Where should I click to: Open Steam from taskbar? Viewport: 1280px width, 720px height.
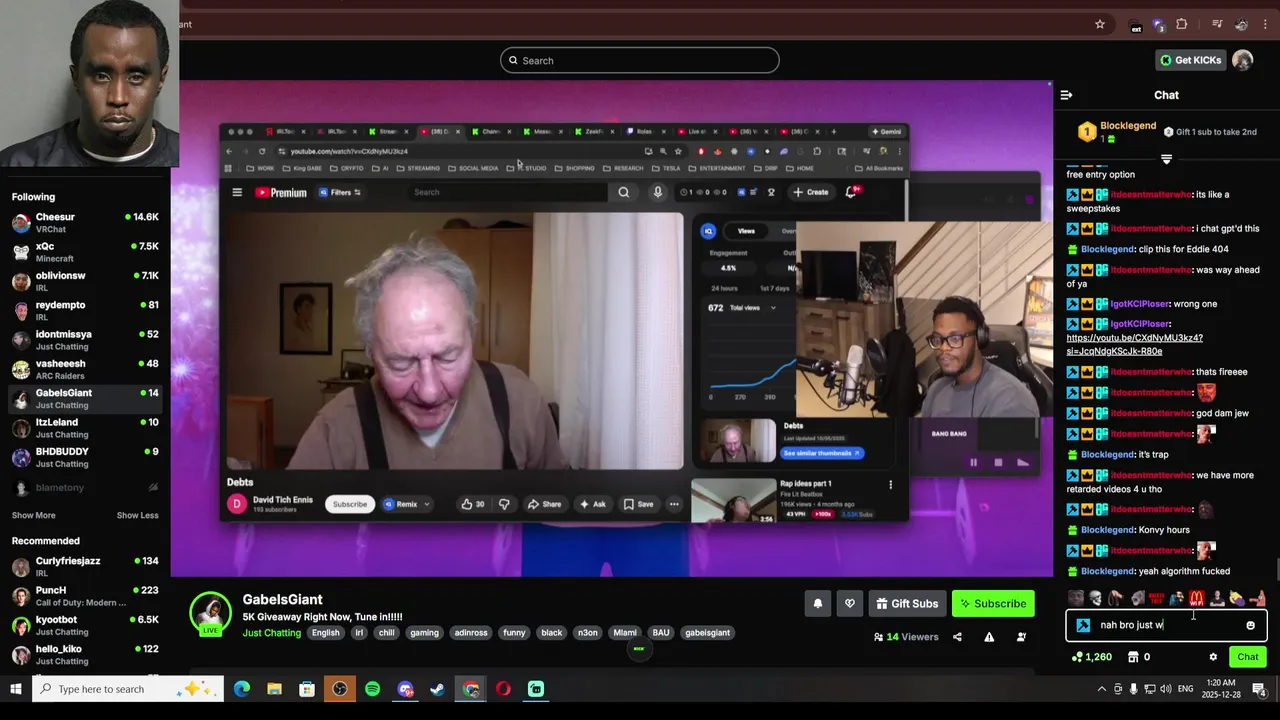(438, 689)
